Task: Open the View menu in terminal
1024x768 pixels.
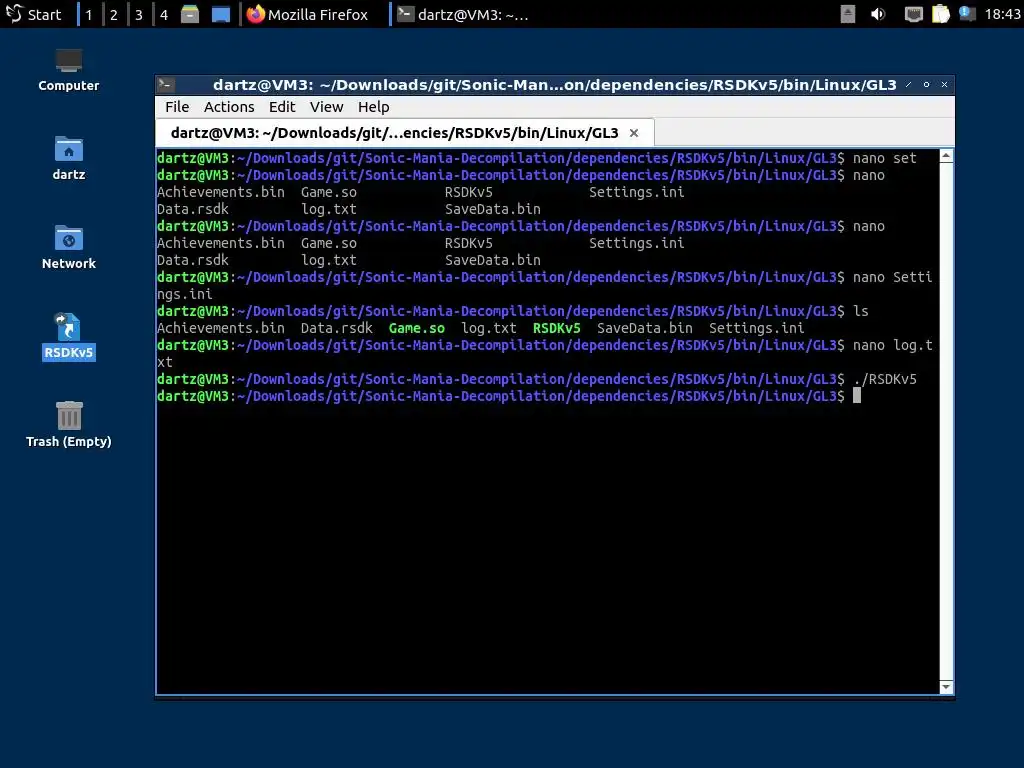Action: [327, 106]
